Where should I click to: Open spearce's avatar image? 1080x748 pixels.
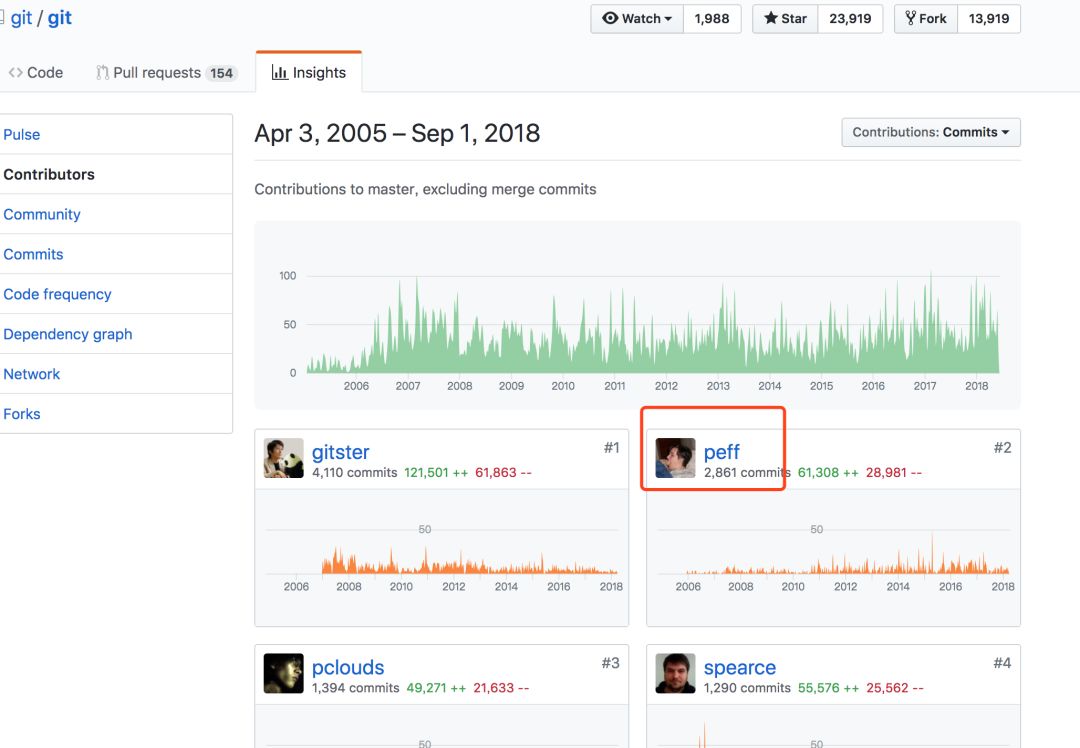675,673
